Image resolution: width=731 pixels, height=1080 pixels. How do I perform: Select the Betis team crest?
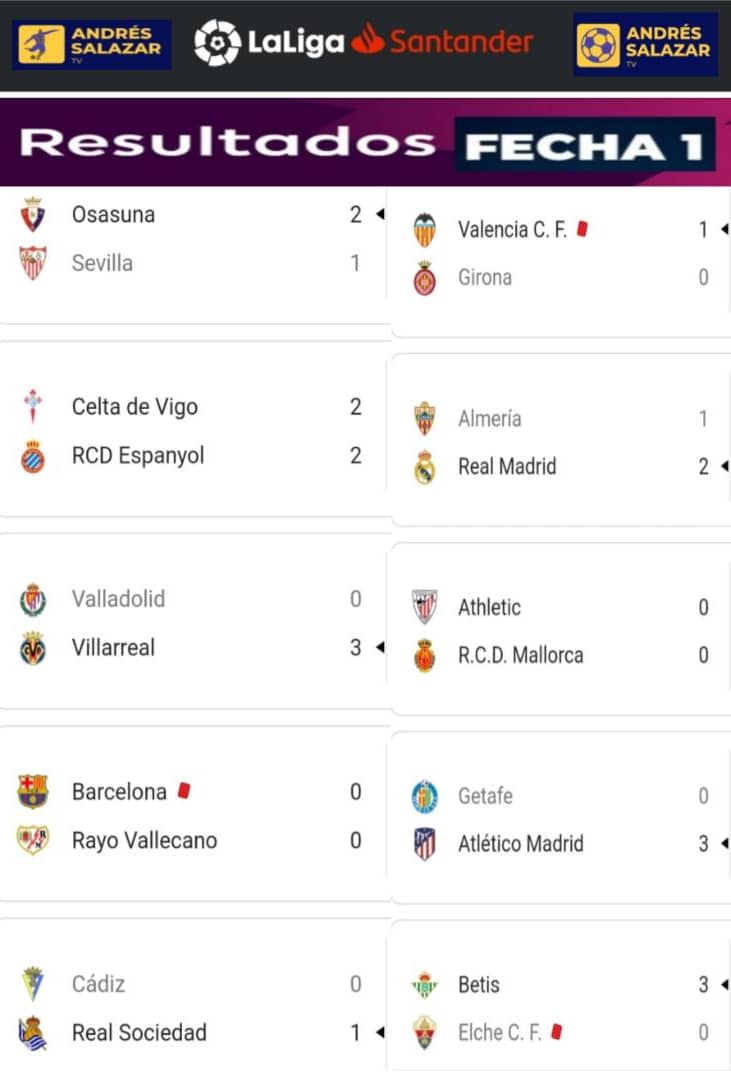425,985
